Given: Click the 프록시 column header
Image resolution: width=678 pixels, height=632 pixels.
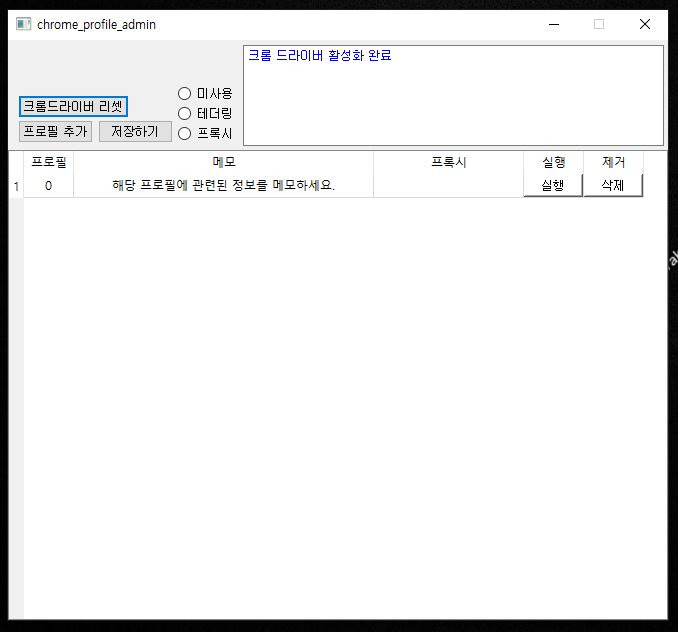Looking at the screenshot, I should click(448, 162).
